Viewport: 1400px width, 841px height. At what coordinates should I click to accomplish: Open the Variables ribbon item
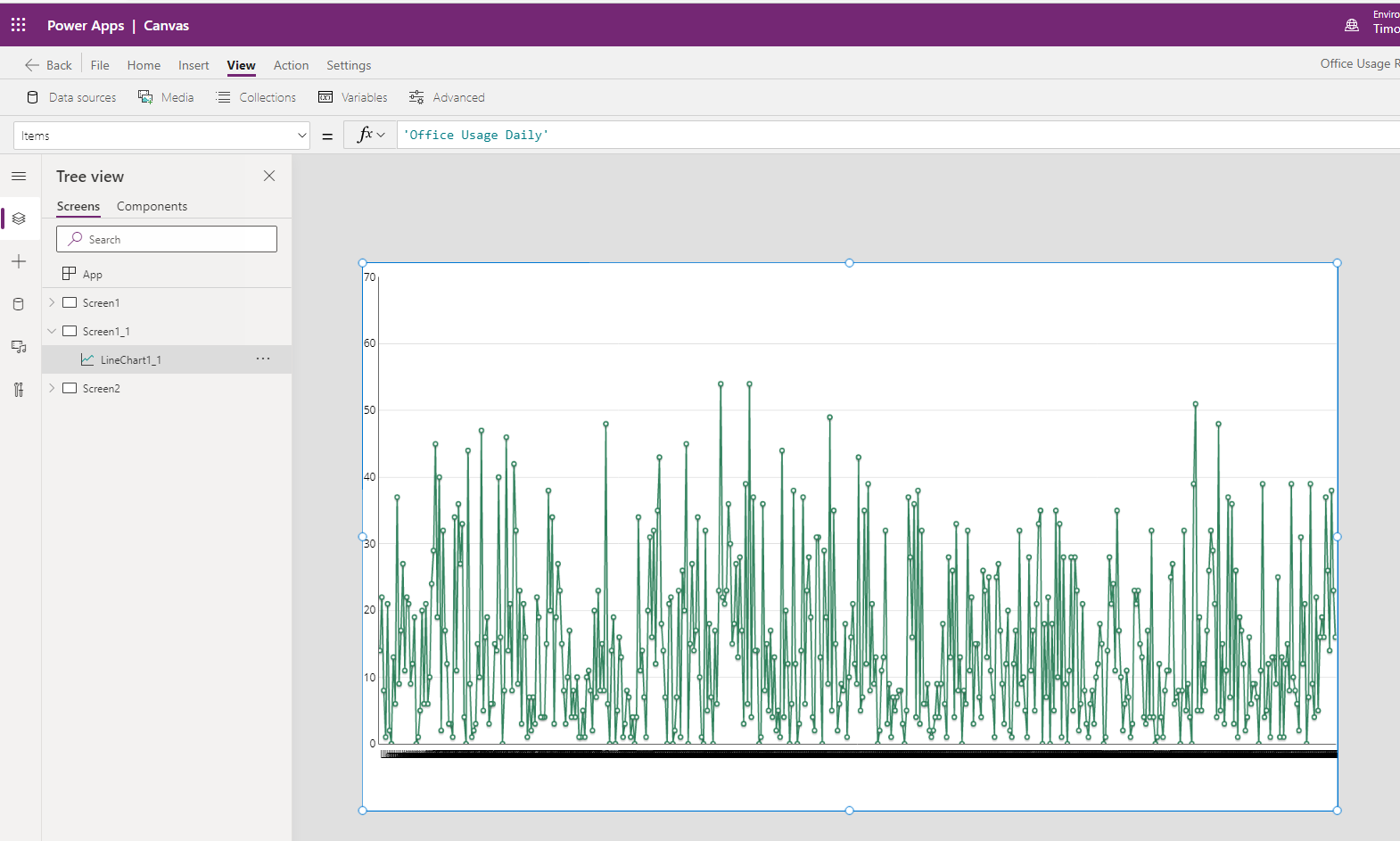(x=353, y=97)
